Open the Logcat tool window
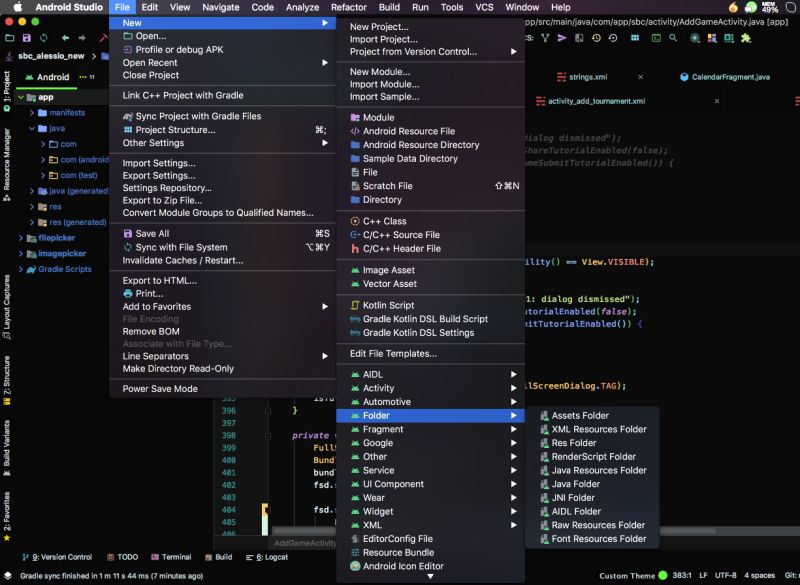The image size is (800, 585). point(267,557)
